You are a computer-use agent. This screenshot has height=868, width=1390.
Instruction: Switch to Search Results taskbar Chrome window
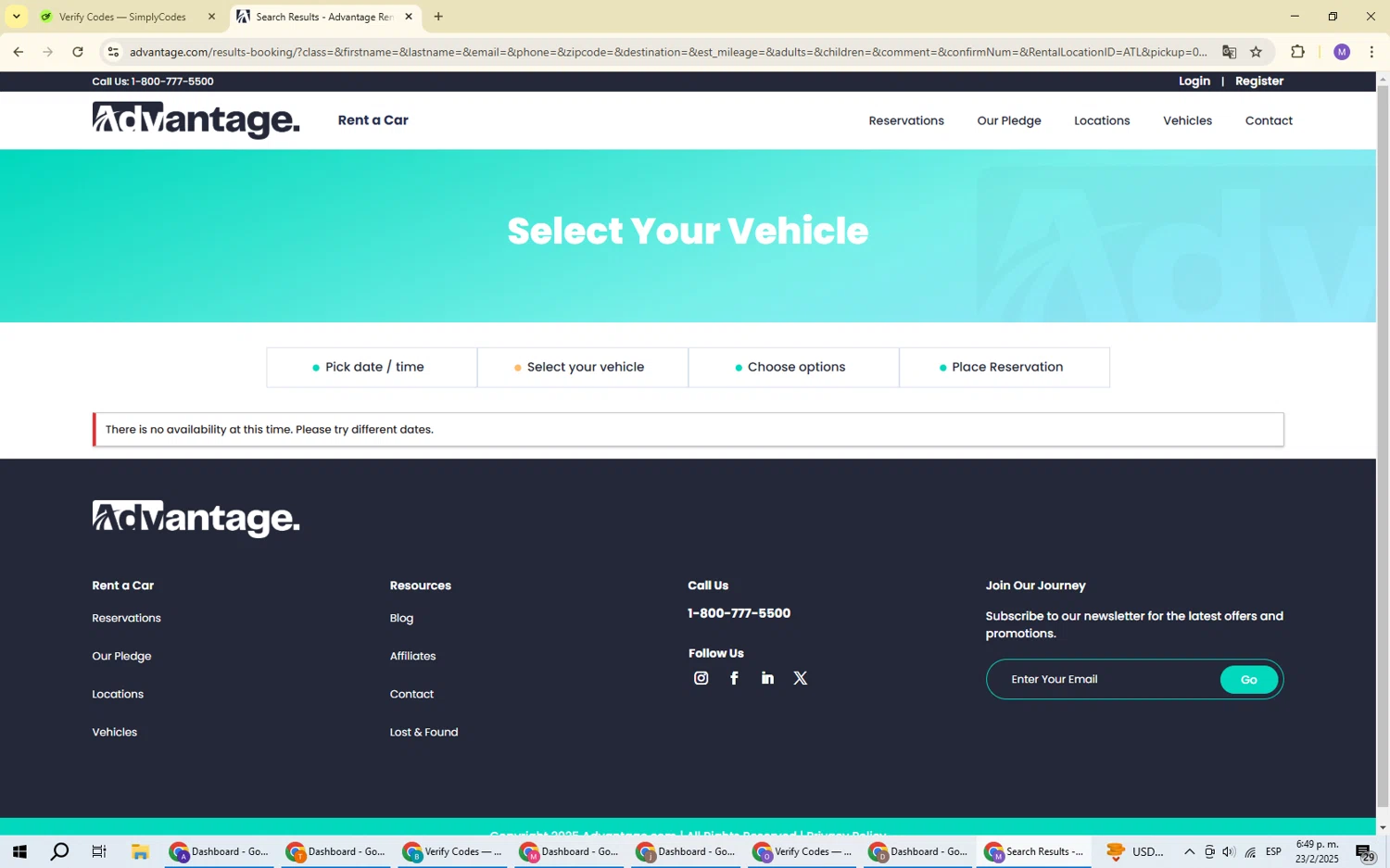point(1033,851)
